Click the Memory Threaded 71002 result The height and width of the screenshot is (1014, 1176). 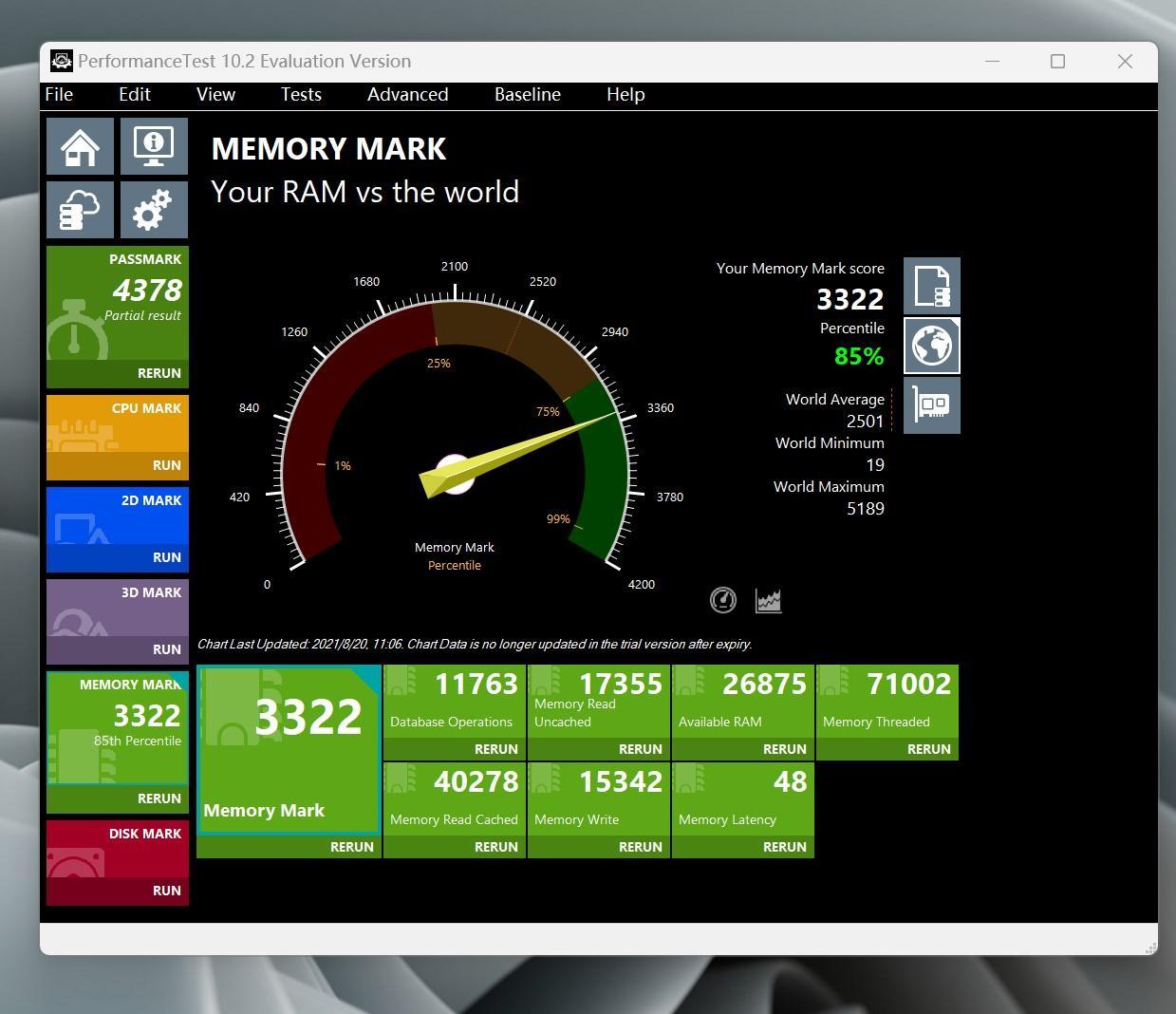pos(887,701)
